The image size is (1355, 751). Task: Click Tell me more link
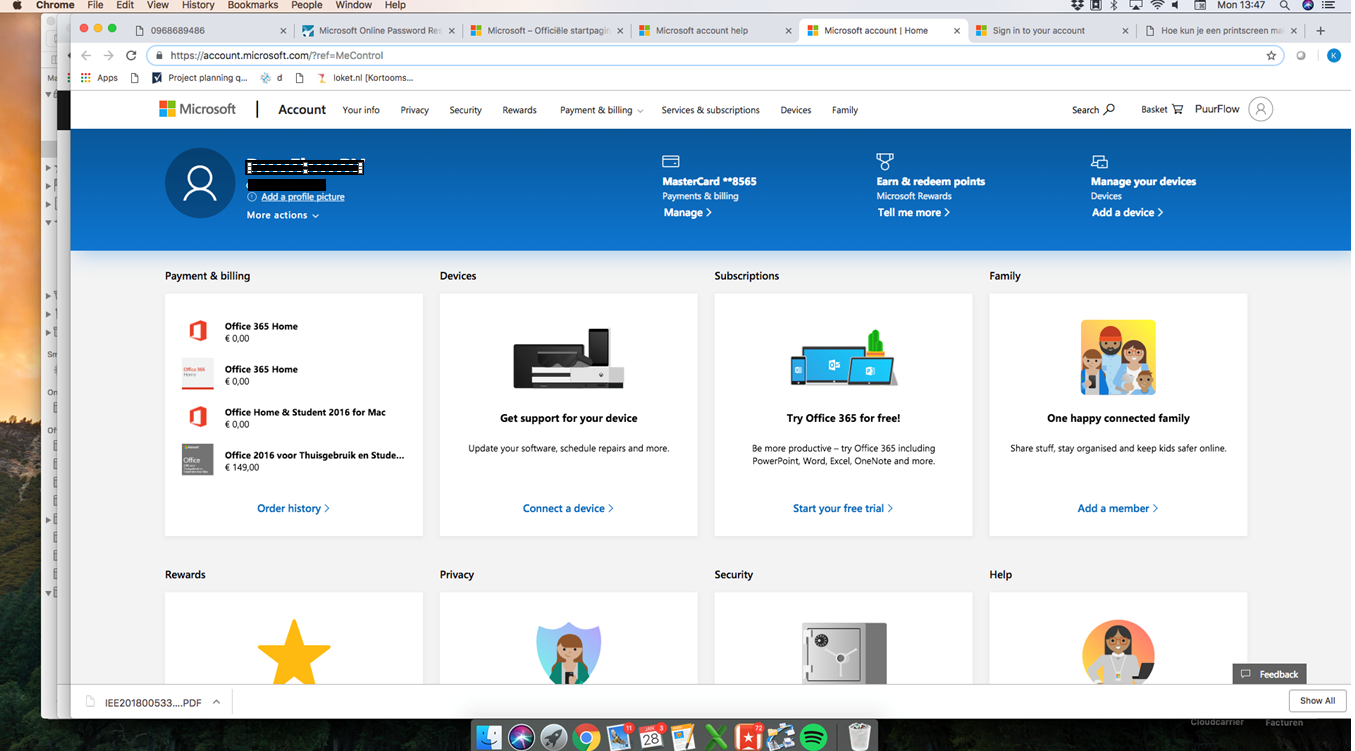pos(914,213)
